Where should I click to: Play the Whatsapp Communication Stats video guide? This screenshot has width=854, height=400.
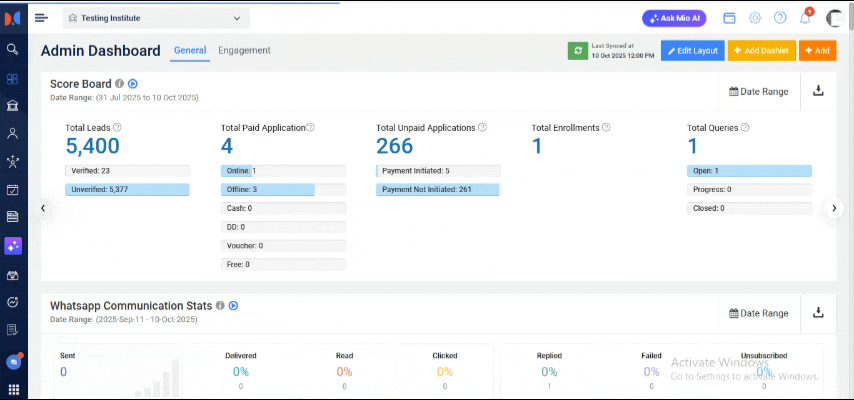pyautogui.click(x=233, y=306)
